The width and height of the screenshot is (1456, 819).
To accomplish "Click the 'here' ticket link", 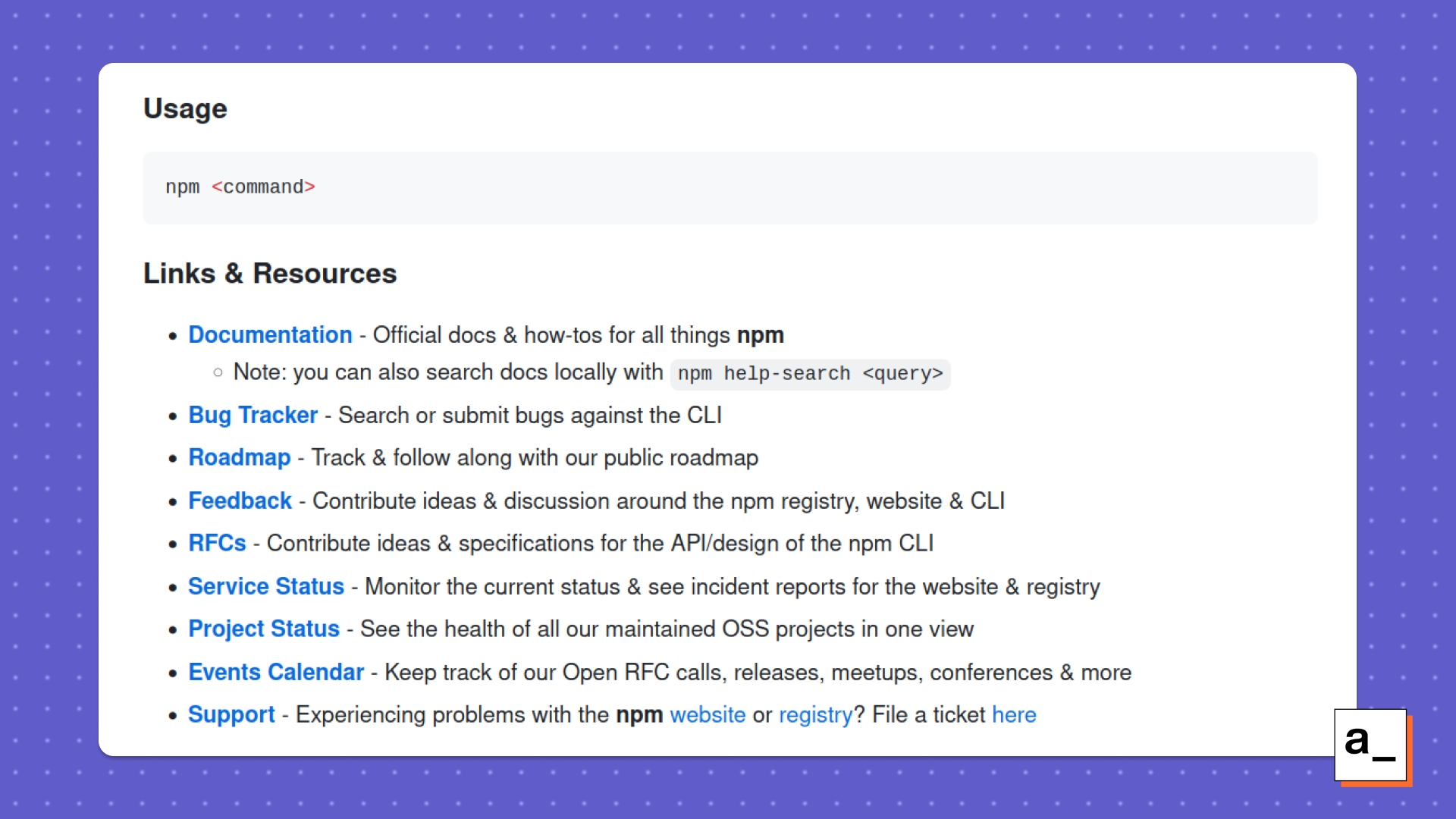I will click(1014, 714).
